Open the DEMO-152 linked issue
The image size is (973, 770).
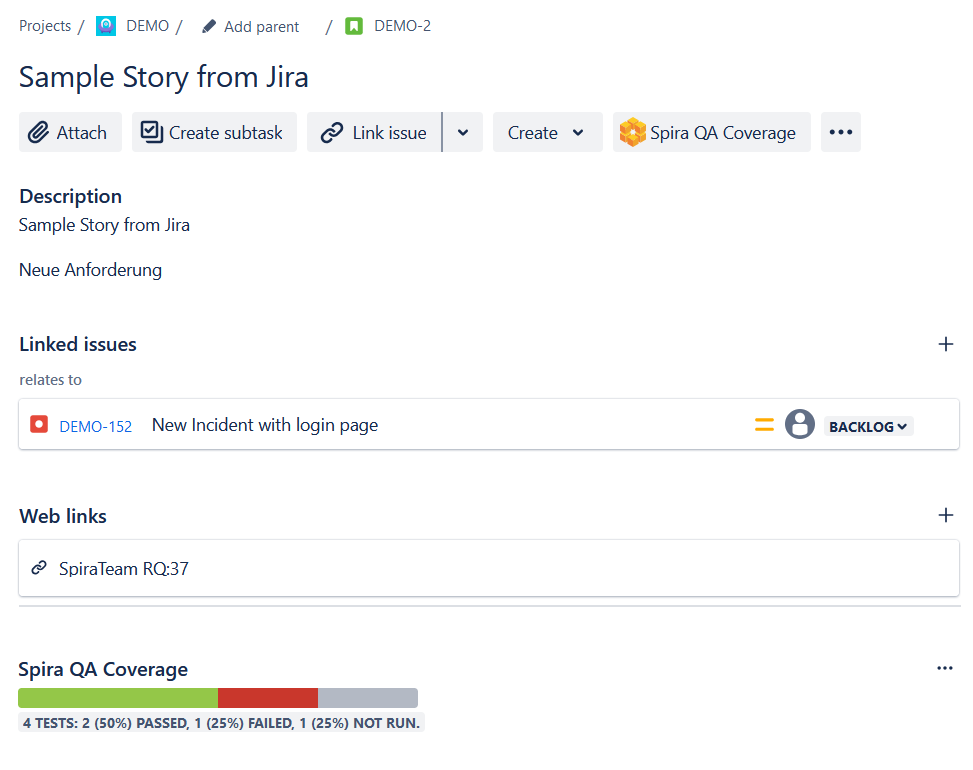[96, 426]
